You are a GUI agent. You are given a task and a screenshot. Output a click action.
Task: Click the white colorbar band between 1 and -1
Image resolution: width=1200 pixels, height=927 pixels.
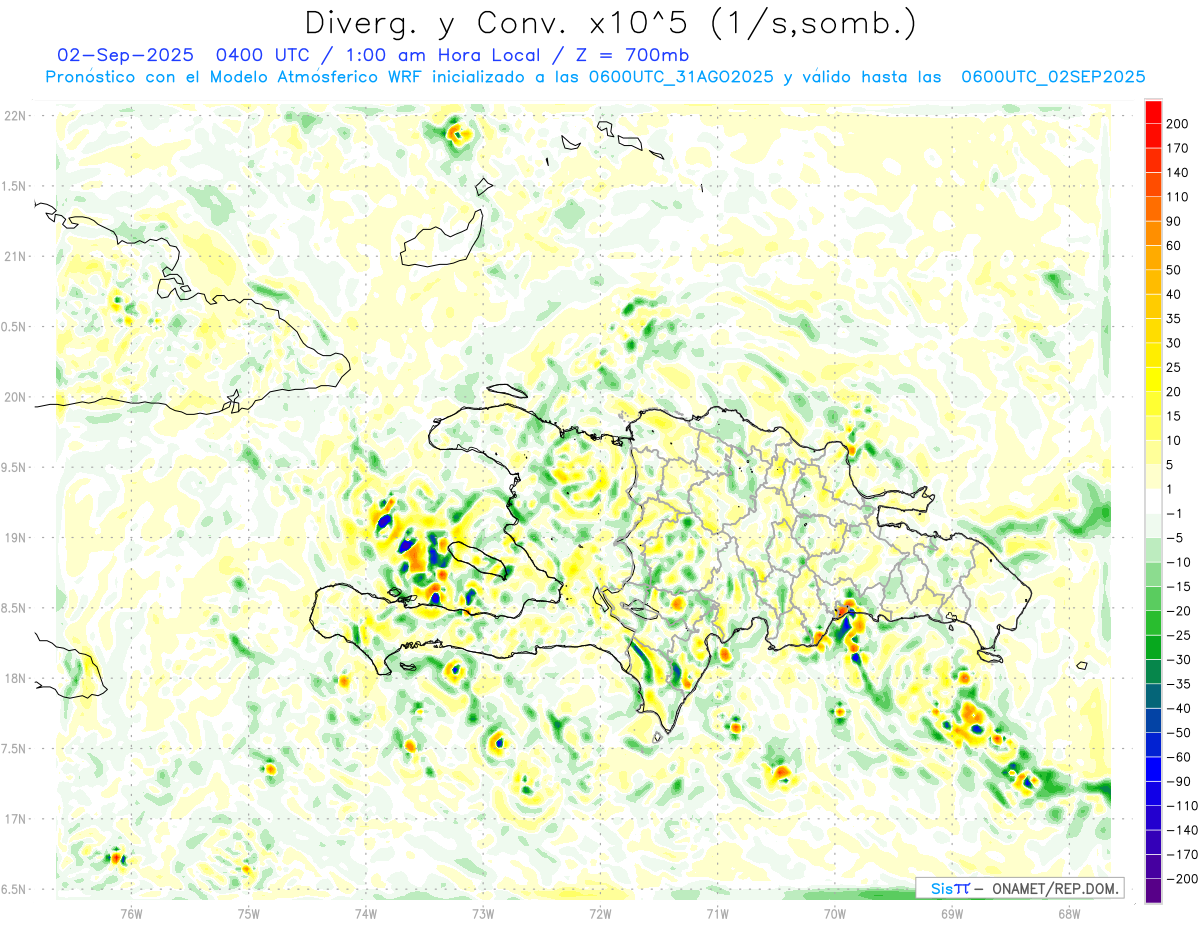1153,501
